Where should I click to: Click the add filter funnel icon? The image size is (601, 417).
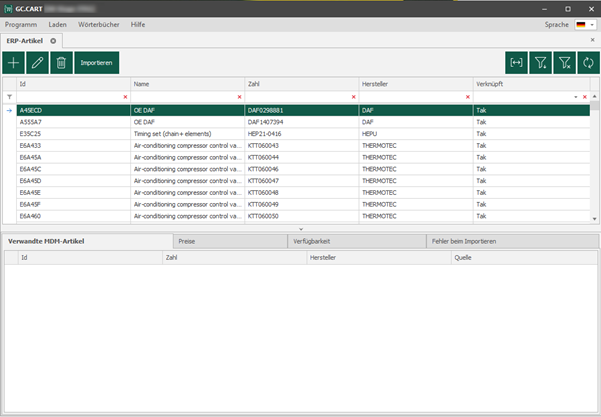point(540,62)
